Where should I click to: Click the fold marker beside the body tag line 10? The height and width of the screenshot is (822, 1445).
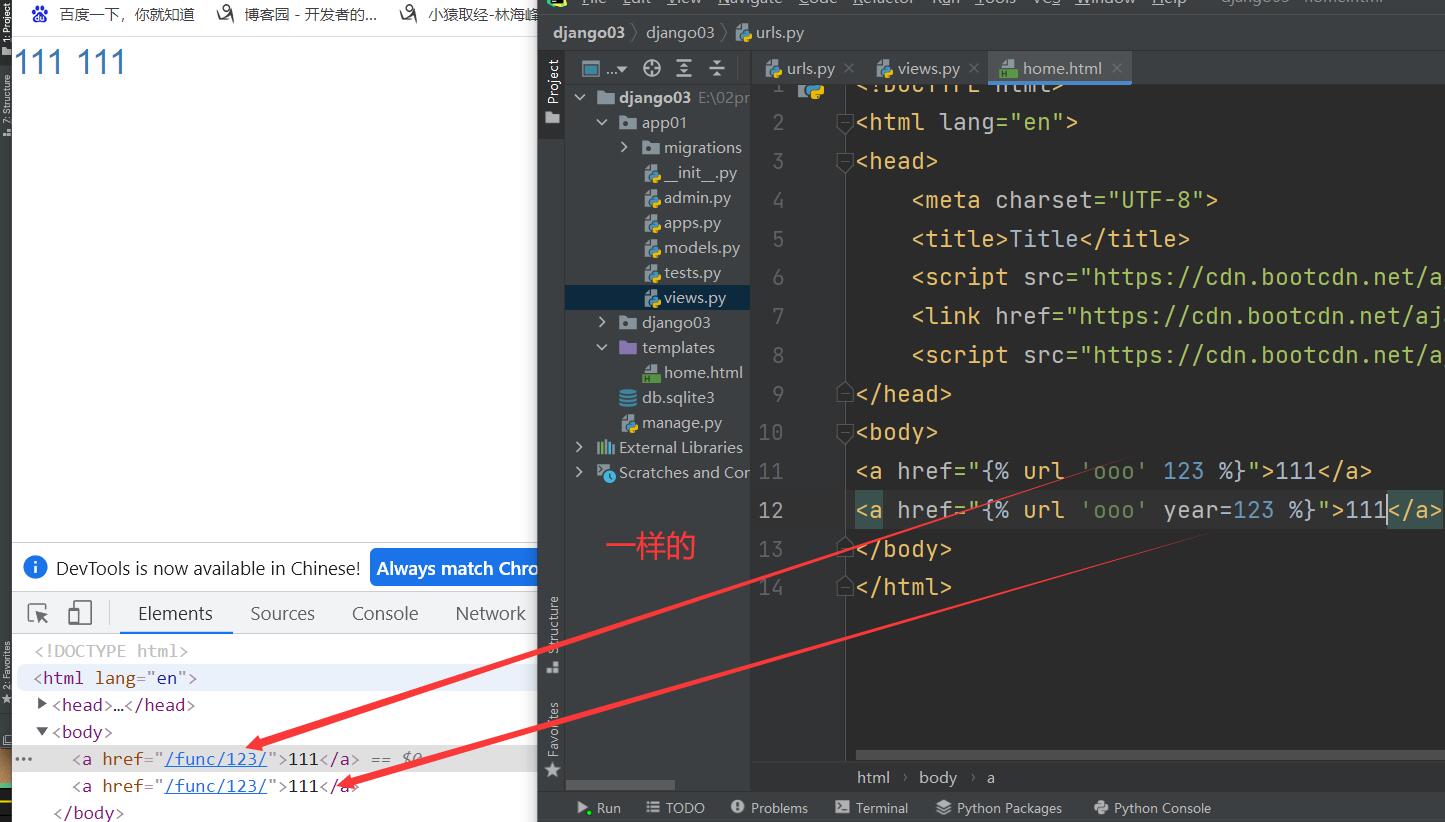(x=846, y=432)
